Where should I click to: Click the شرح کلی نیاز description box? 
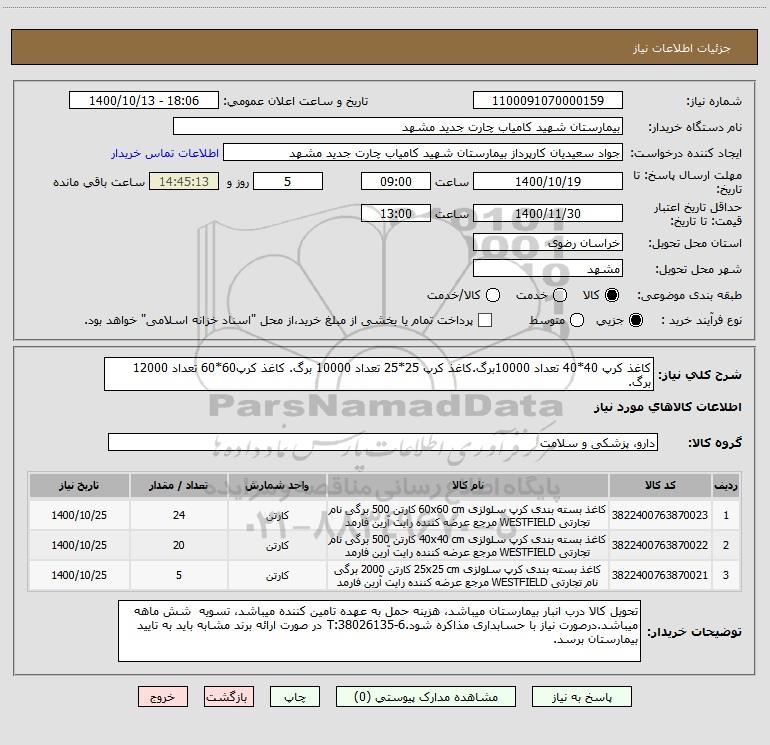click(379, 375)
